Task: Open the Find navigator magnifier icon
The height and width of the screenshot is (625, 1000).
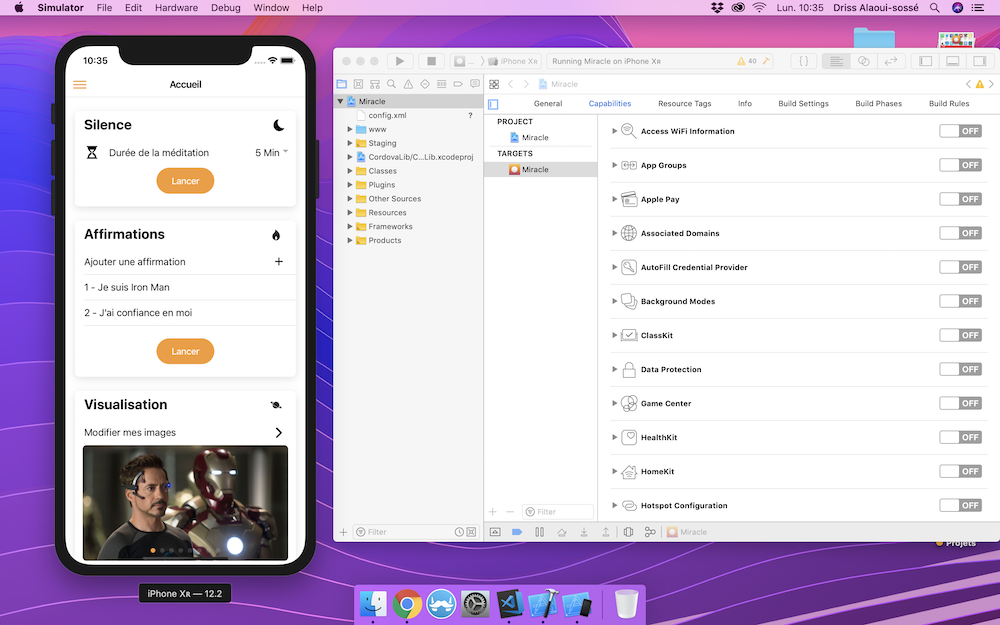Action: (392, 84)
